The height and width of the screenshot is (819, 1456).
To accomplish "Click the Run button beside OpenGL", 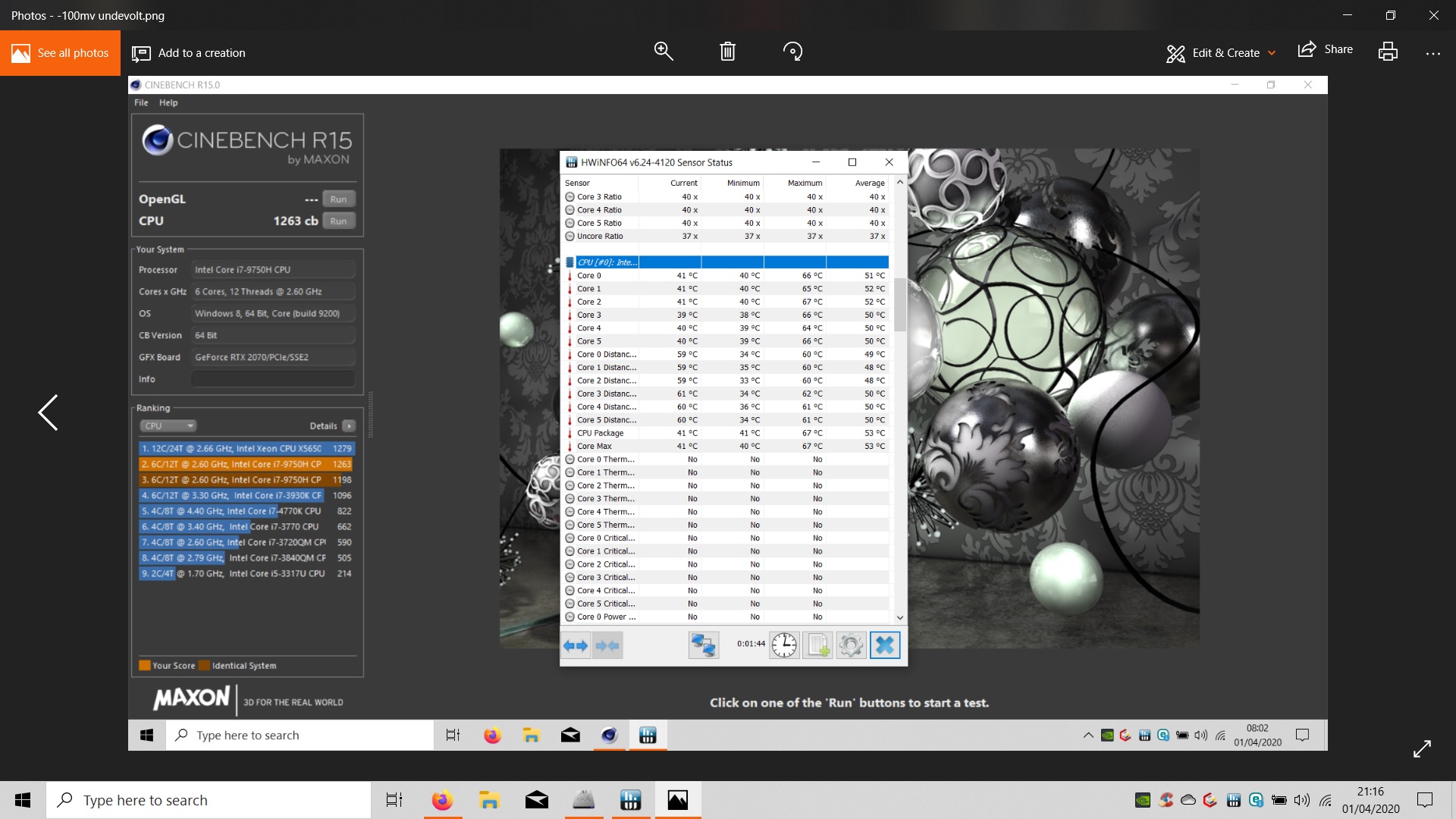I will 338,199.
